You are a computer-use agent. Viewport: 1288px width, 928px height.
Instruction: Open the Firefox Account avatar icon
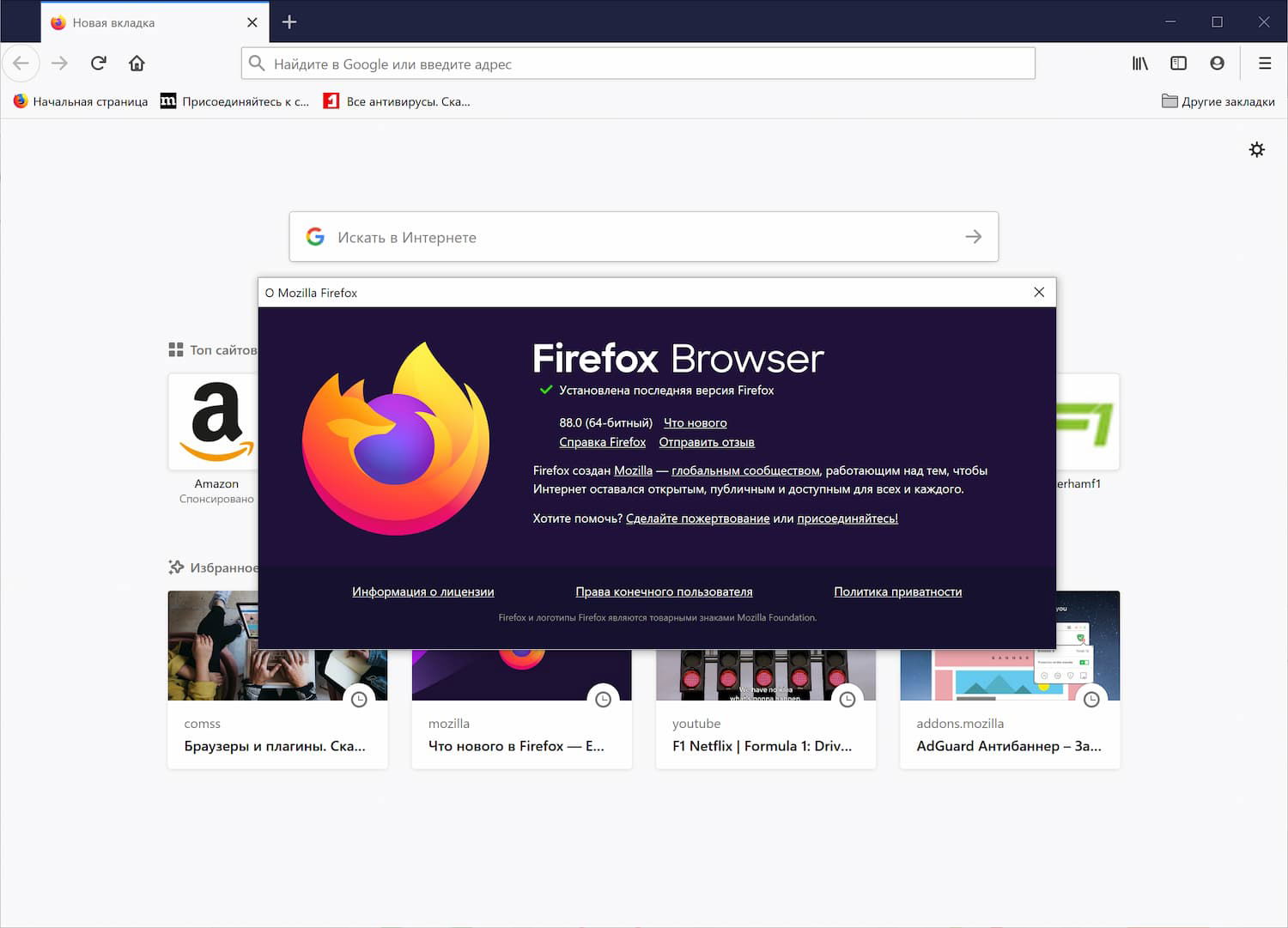click(1217, 64)
